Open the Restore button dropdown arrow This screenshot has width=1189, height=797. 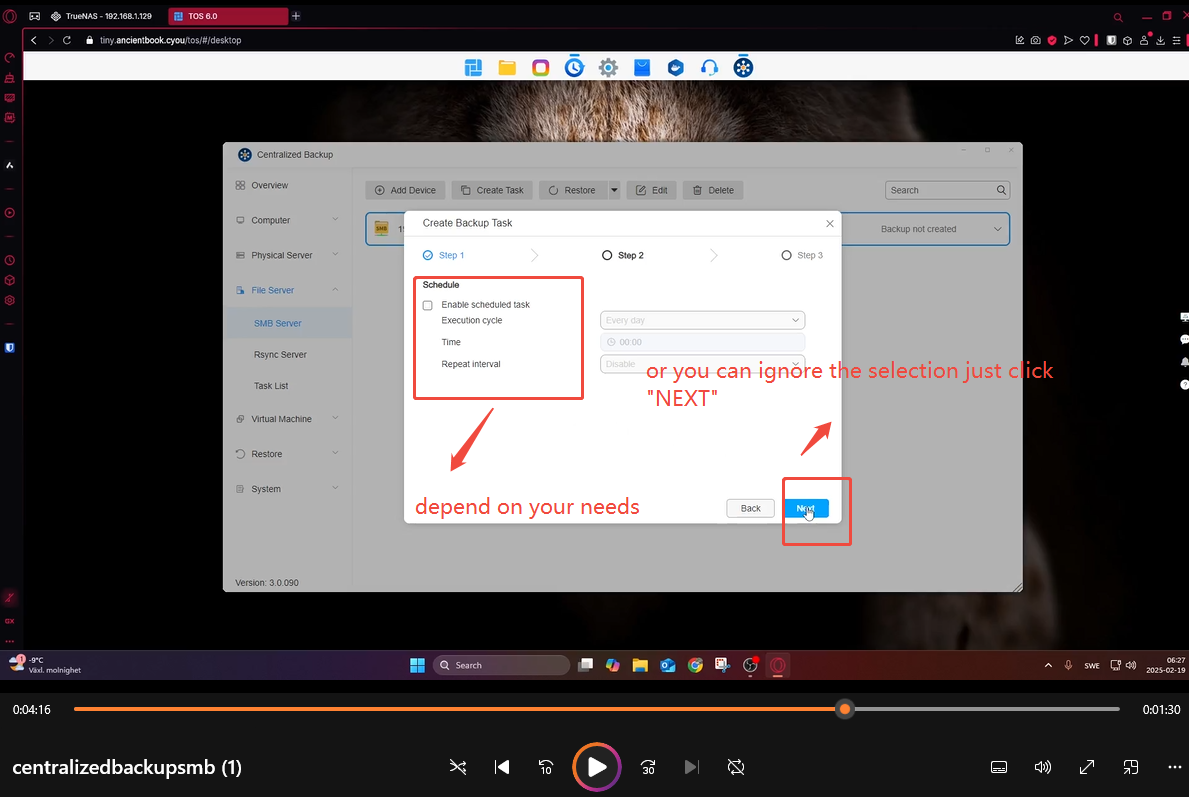[x=614, y=190]
